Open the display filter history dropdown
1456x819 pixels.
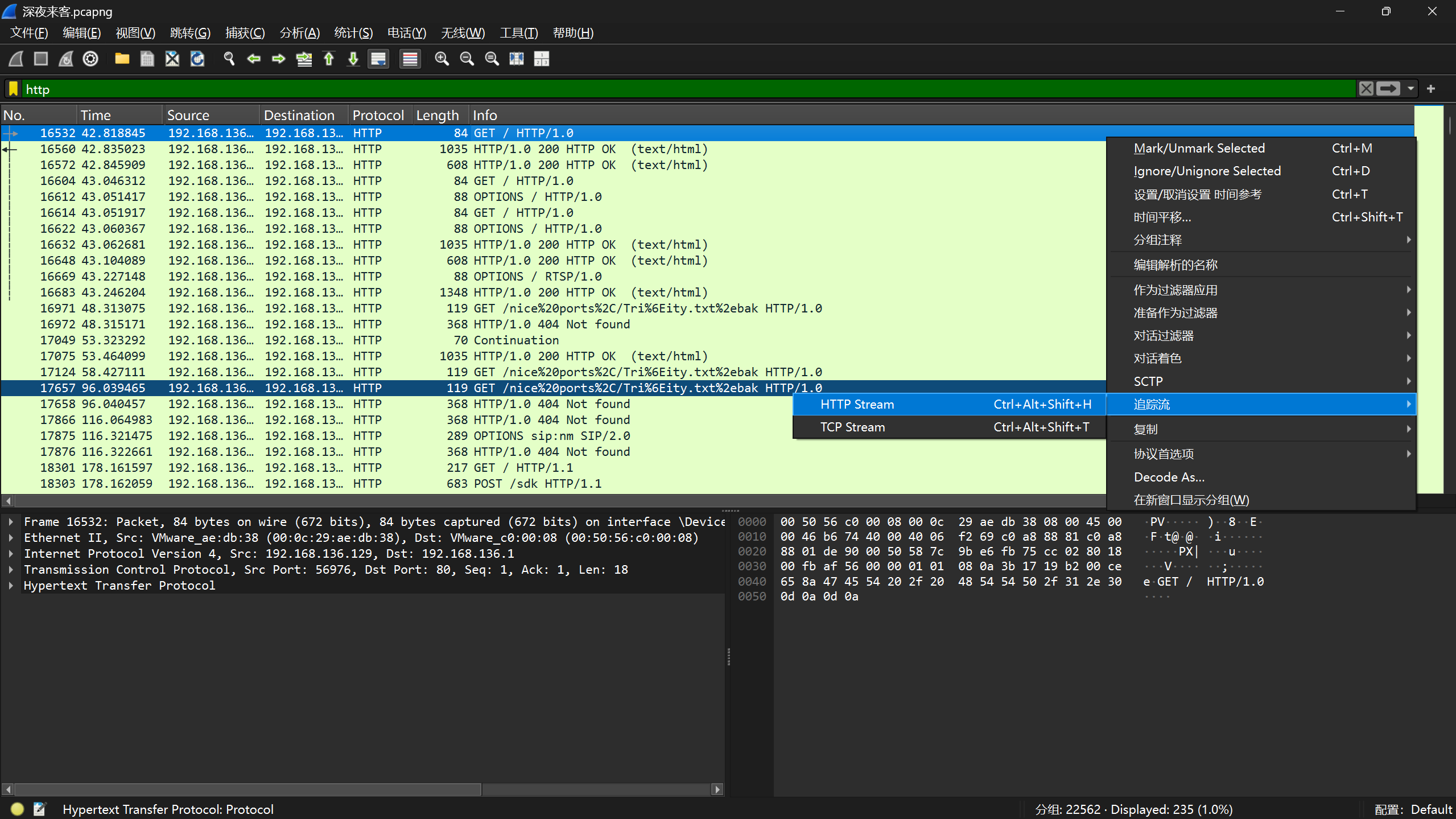pyautogui.click(x=1410, y=89)
